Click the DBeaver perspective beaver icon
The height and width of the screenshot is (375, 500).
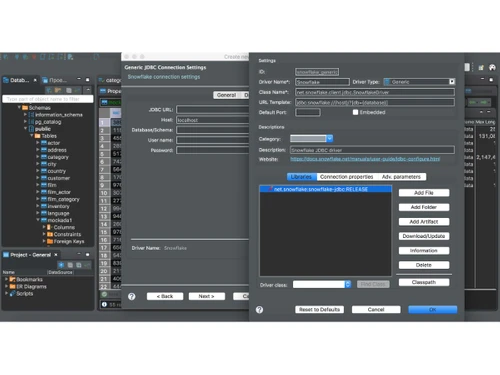[x=492, y=67]
